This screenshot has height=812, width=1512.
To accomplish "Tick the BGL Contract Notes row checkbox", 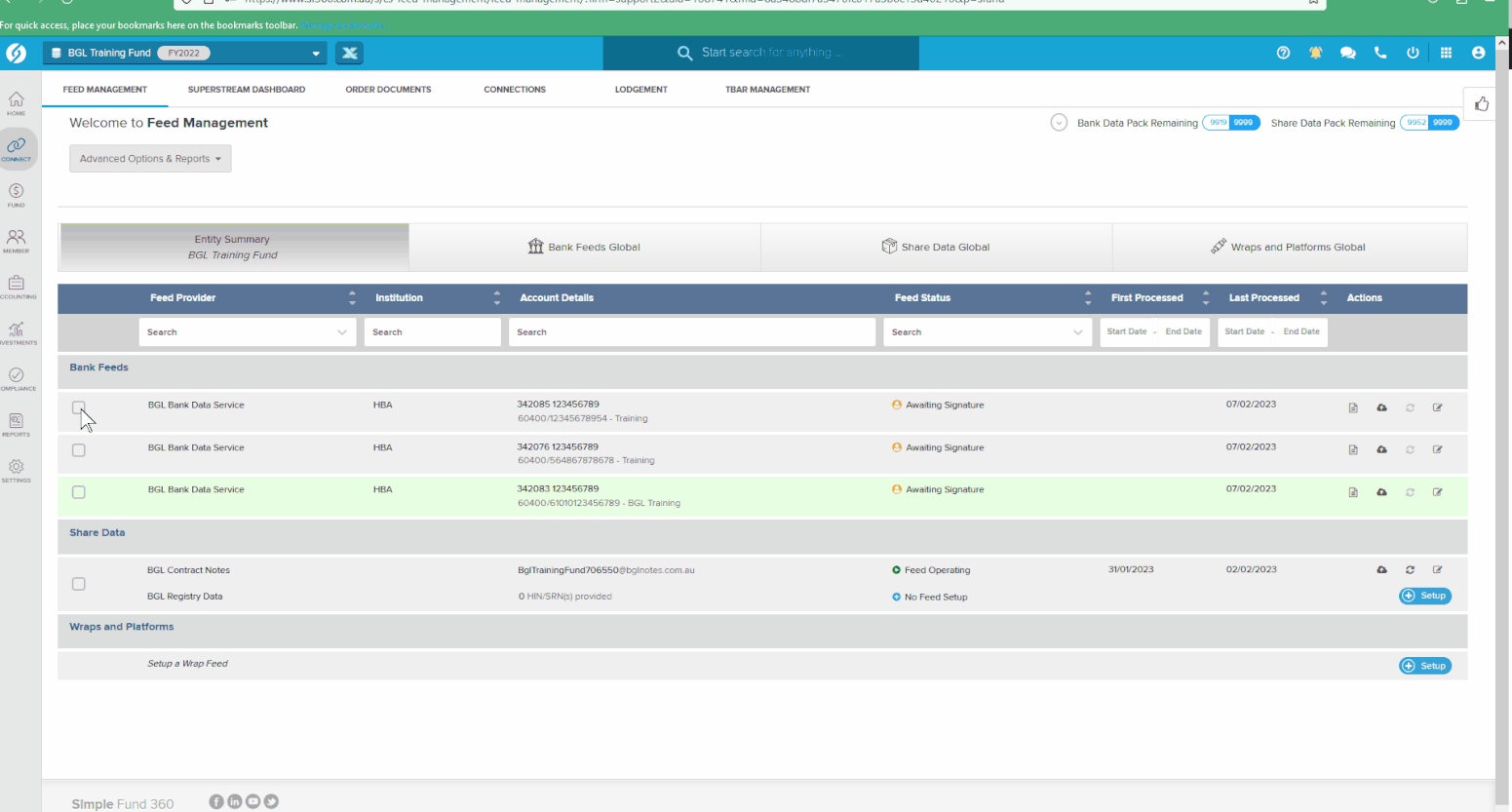I will 78,583.
